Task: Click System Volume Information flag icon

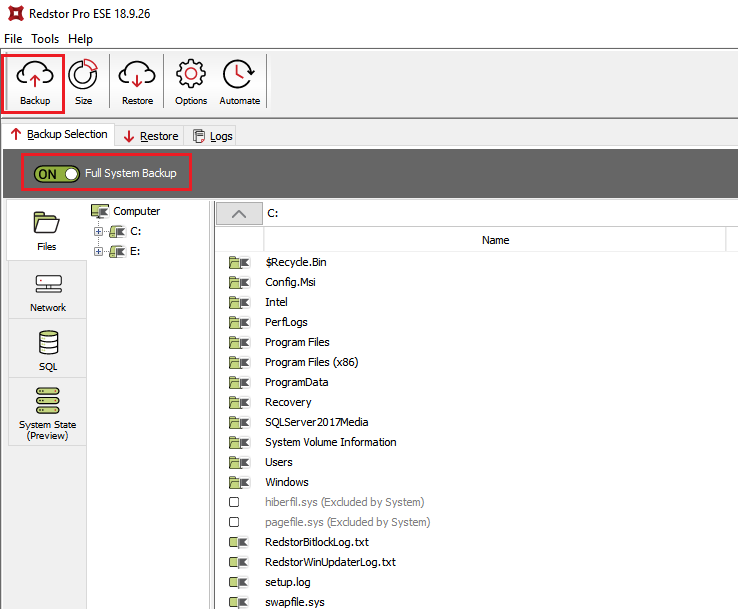Action: (239, 442)
